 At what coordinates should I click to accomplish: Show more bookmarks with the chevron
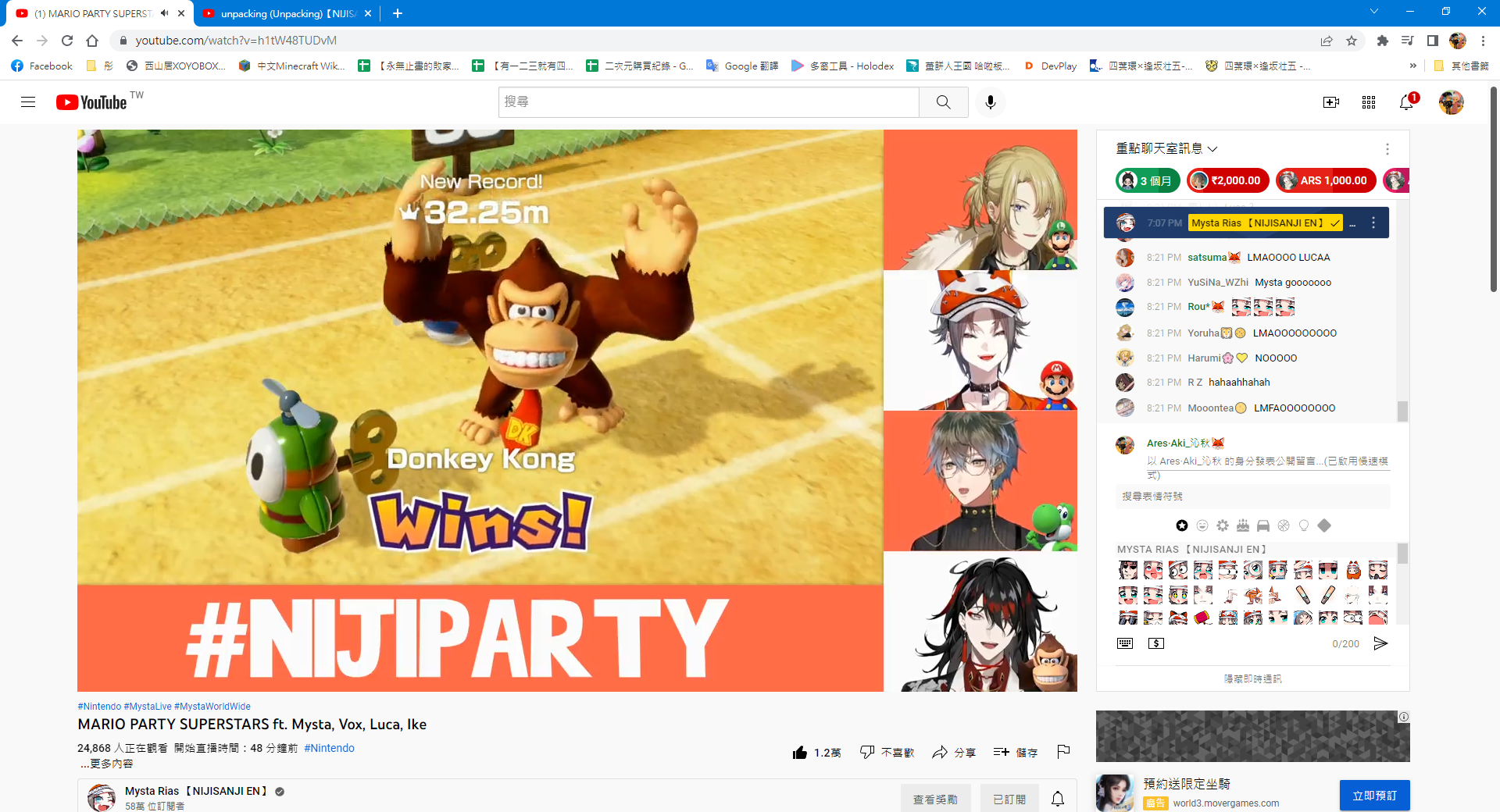coord(1412,66)
